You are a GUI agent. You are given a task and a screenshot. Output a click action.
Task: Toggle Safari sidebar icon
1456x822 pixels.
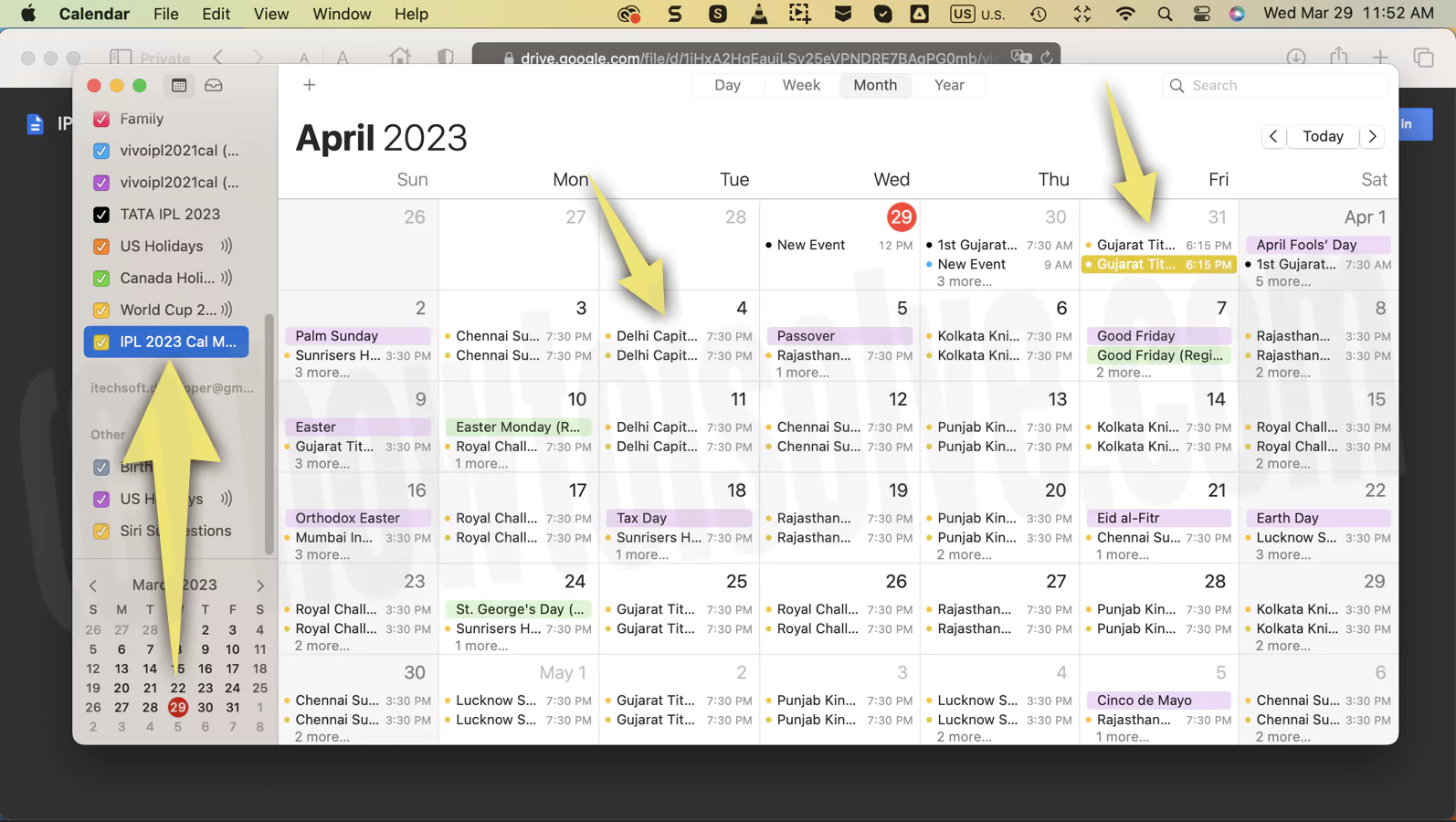click(121, 58)
